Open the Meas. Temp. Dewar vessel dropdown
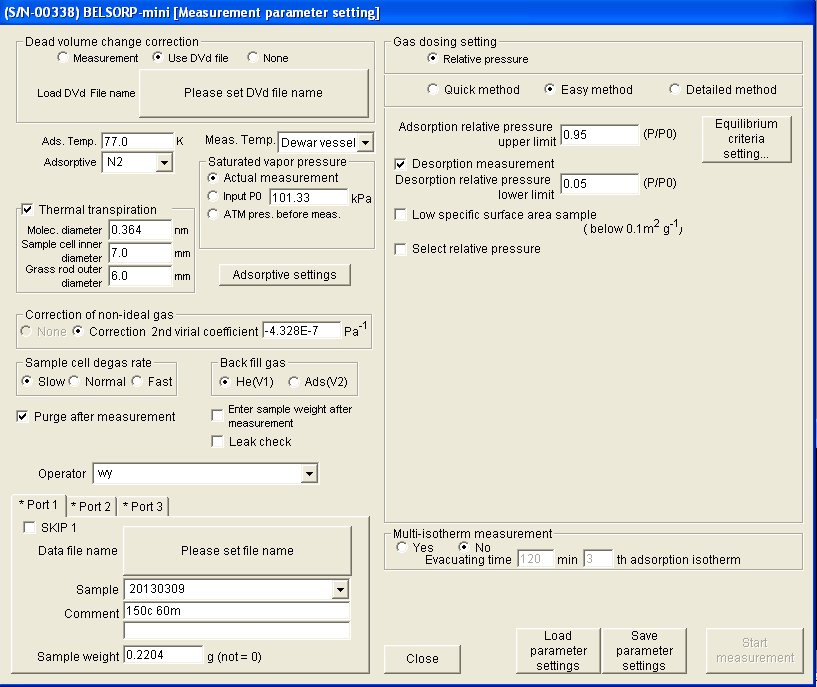This screenshot has height=687, width=817. click(366, 142)
